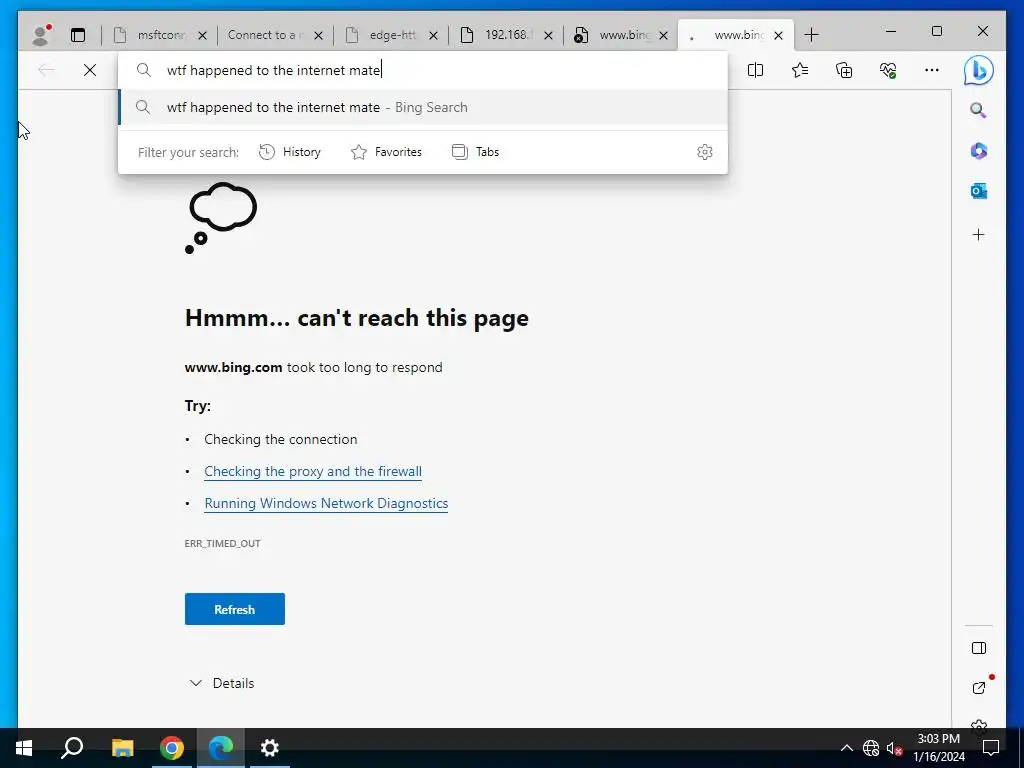Viewport: 1024px width, 768px height.
Task: Click 'Running Windows Network Diagnostics' link
Action: point(326,504)
